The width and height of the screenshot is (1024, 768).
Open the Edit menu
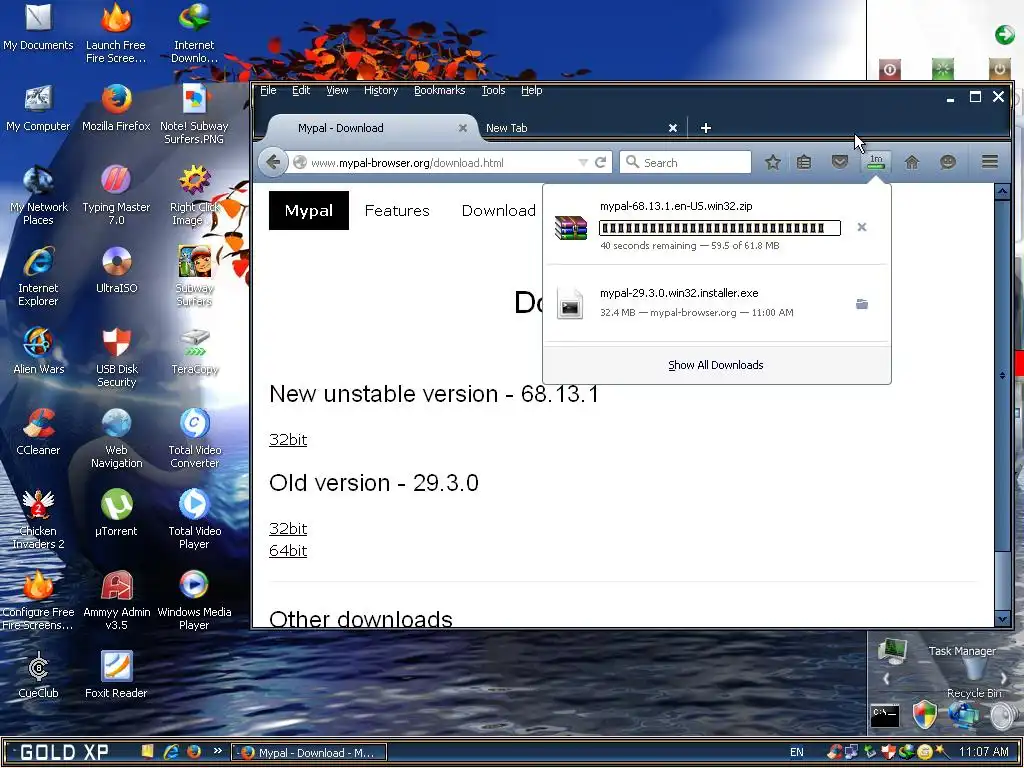click(300, 90)
